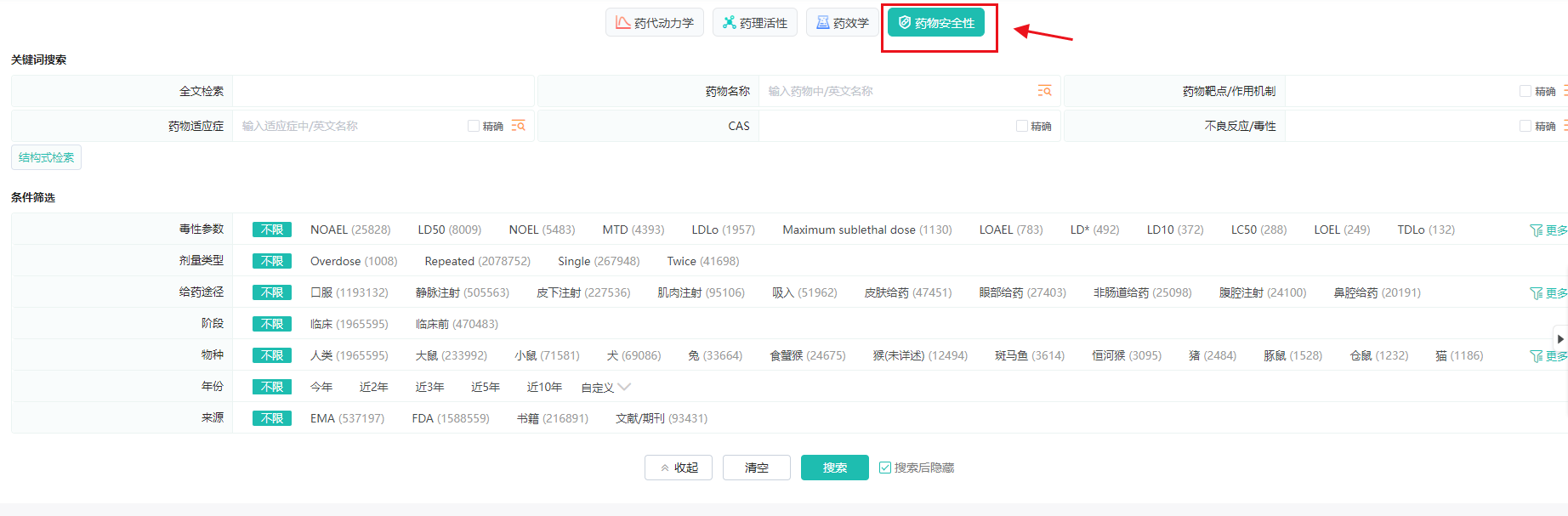Filter by MTD (4393)
1568x516 pixels.
point(633,230)
